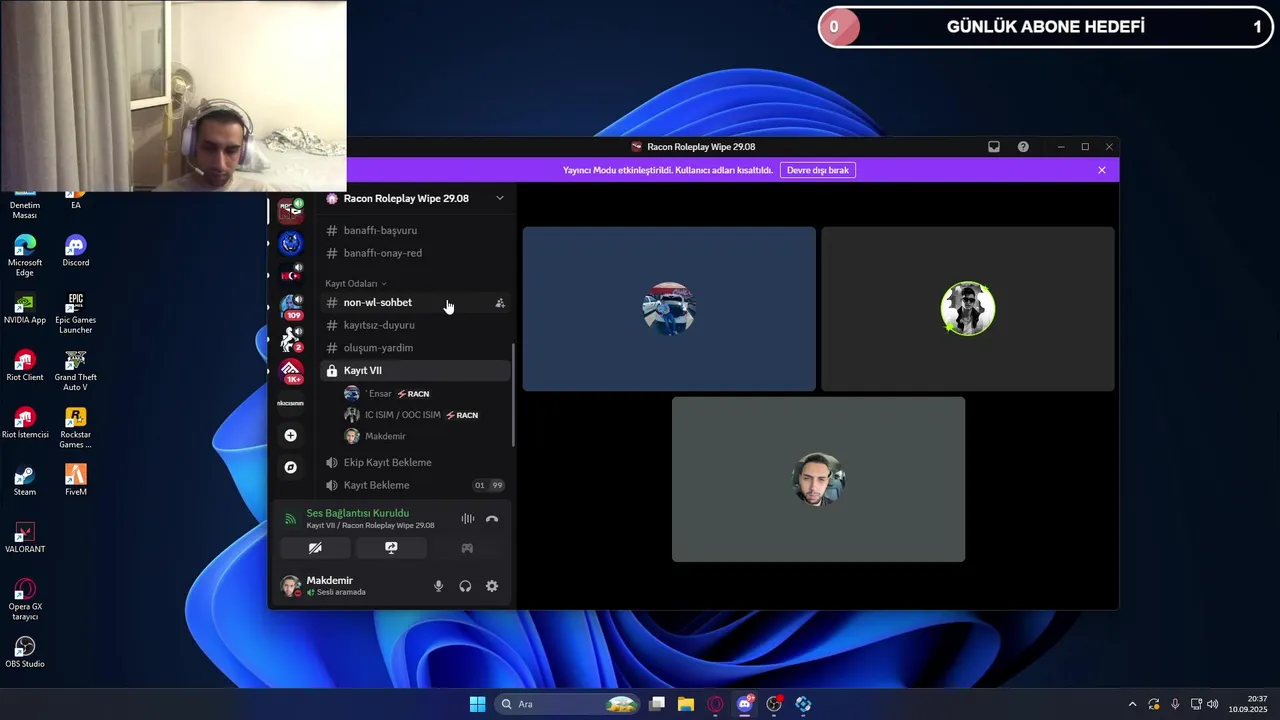Open Microsoft Edge desktop shortcut
Image resolution: width=1280 pixels, height=720 pixels.
[25, 256]
